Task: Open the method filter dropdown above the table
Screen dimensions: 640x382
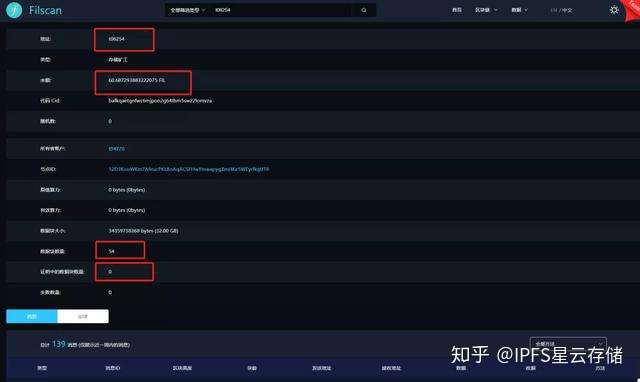Action: pos(568,344)
